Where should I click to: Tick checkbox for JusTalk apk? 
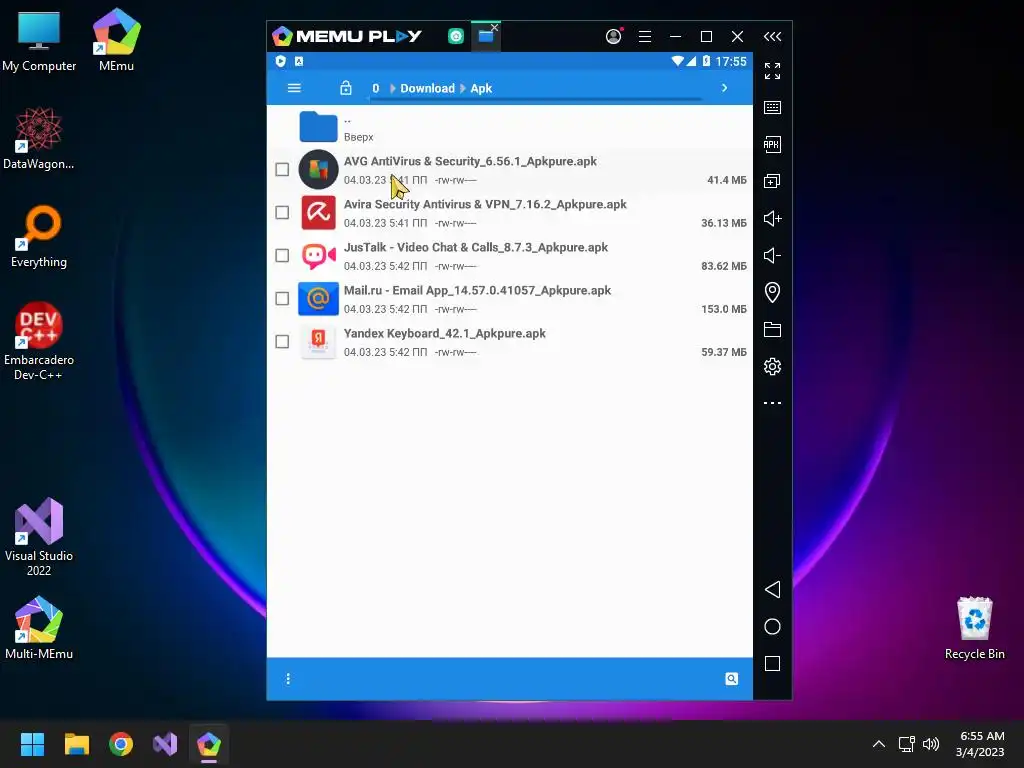(282, 256)
